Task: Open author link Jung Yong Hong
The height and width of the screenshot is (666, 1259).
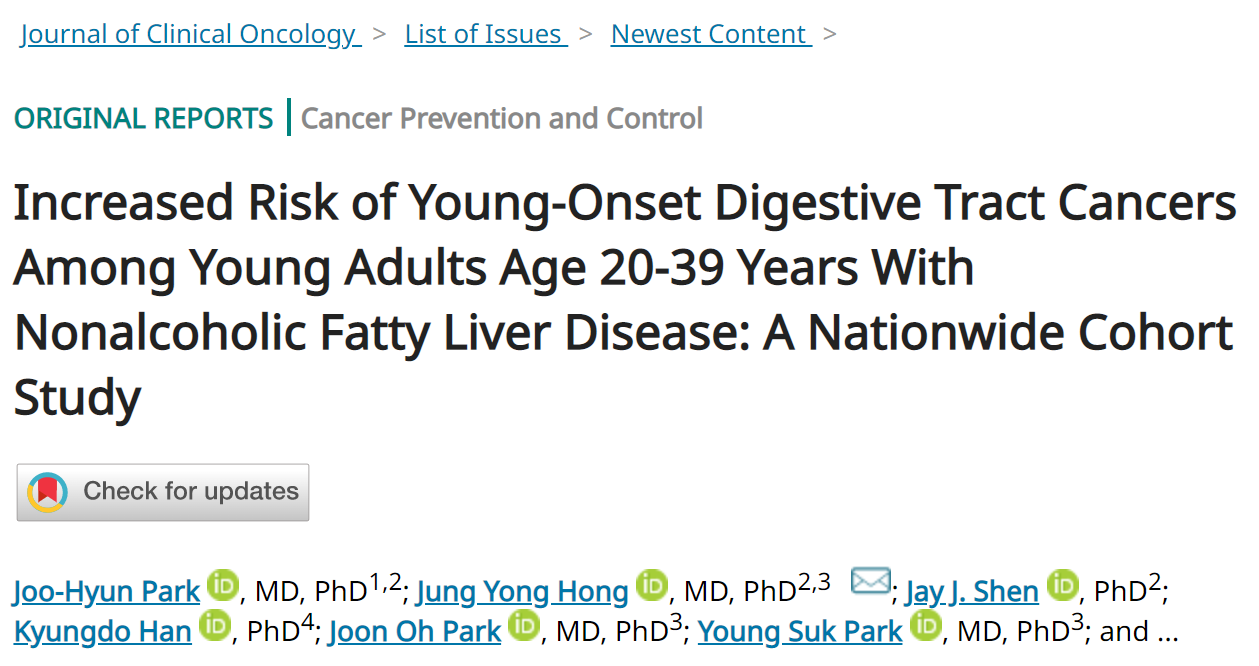Action: pos(522,591)
